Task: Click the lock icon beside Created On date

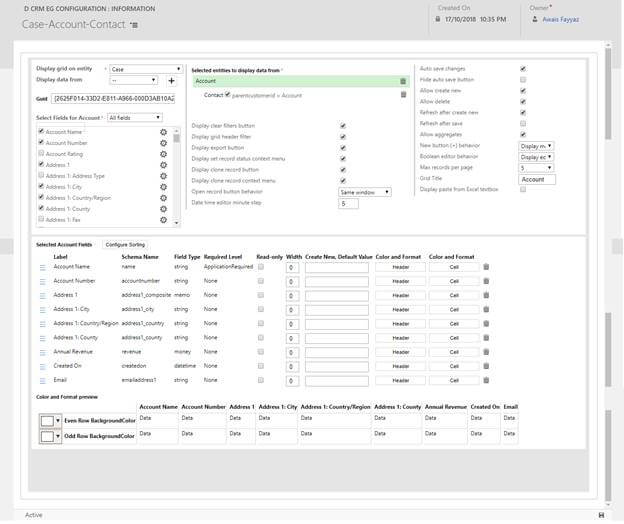Action: (438, 19)
